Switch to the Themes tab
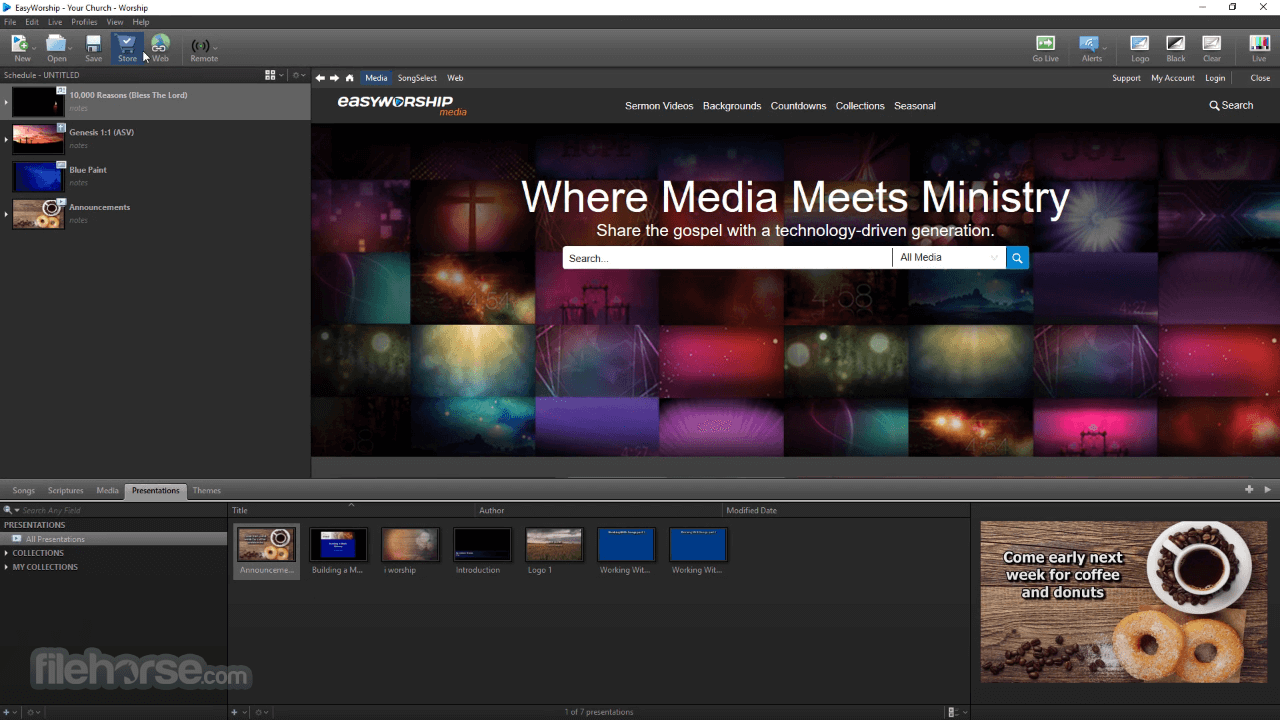Image resolution: width=1280 pixels, height=720 pixels. (x=207, y=491)
